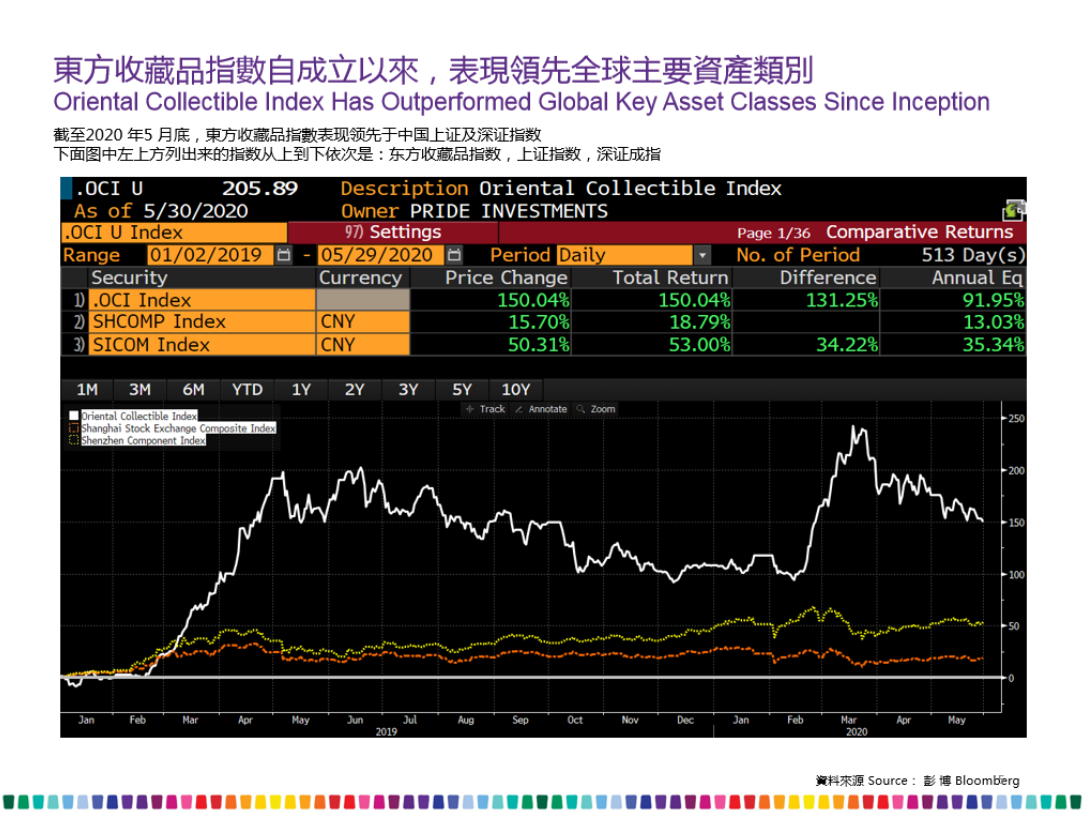Viewport: 1091px width, 817px height.
Task: Click 131.25% difference value
Action: point(842,300)
